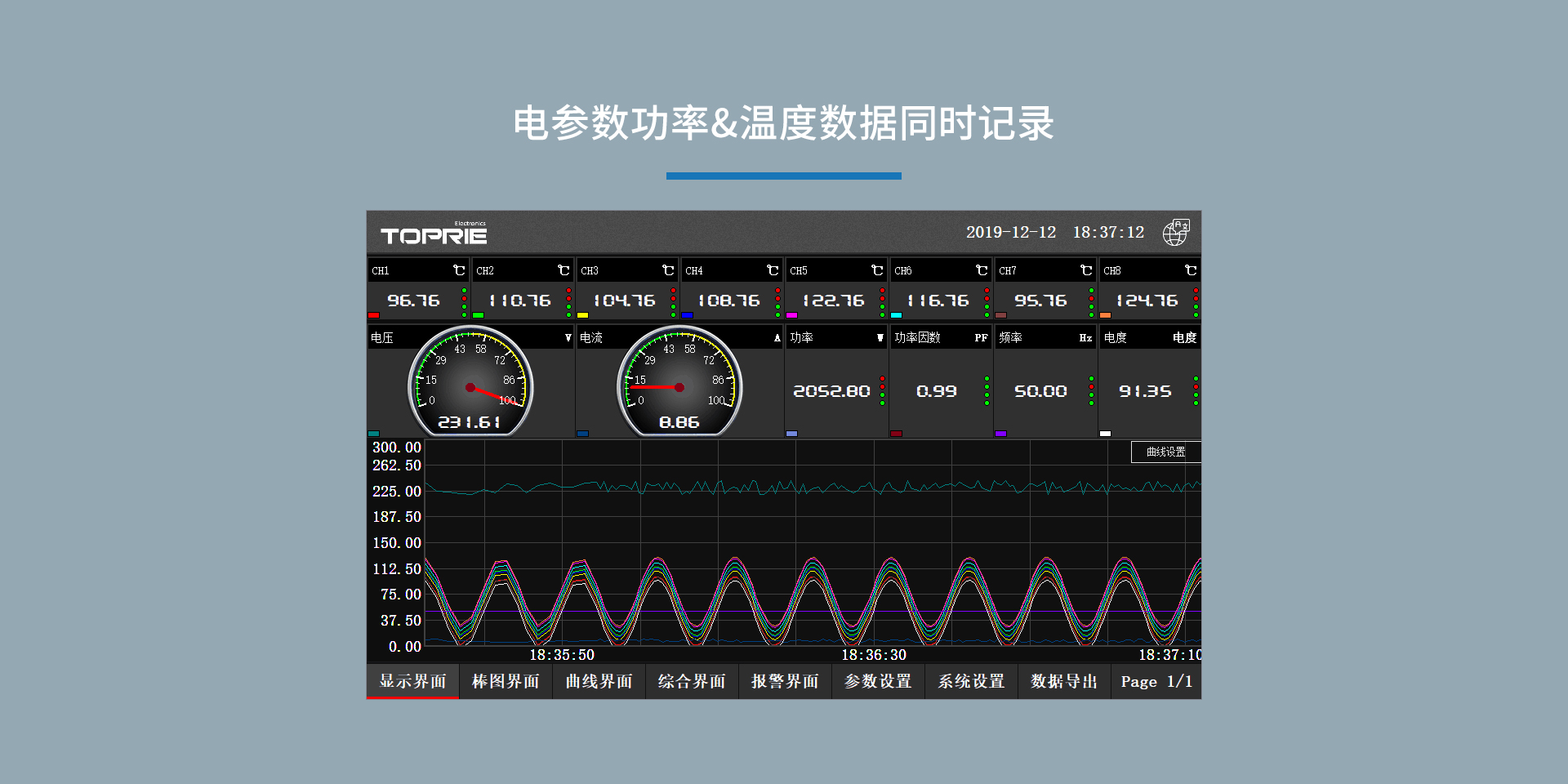This screenshot has width=1568, height=784.
Task: Open the 曲线设置 curve settings panel
Action: [1165, 452]
